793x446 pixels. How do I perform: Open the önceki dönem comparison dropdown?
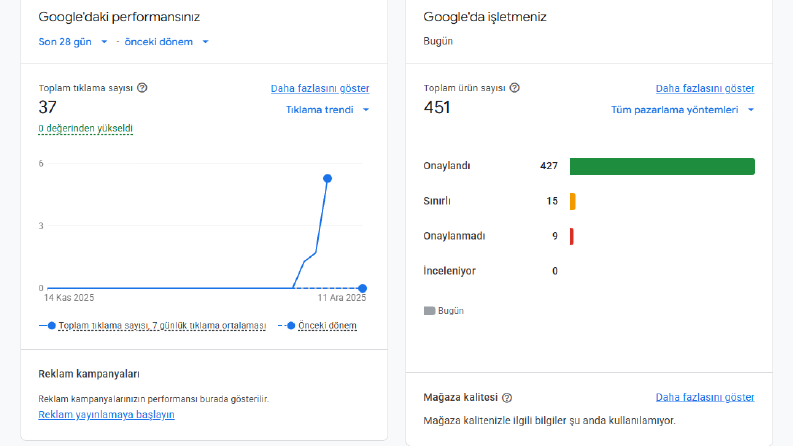tap(166, 42)
